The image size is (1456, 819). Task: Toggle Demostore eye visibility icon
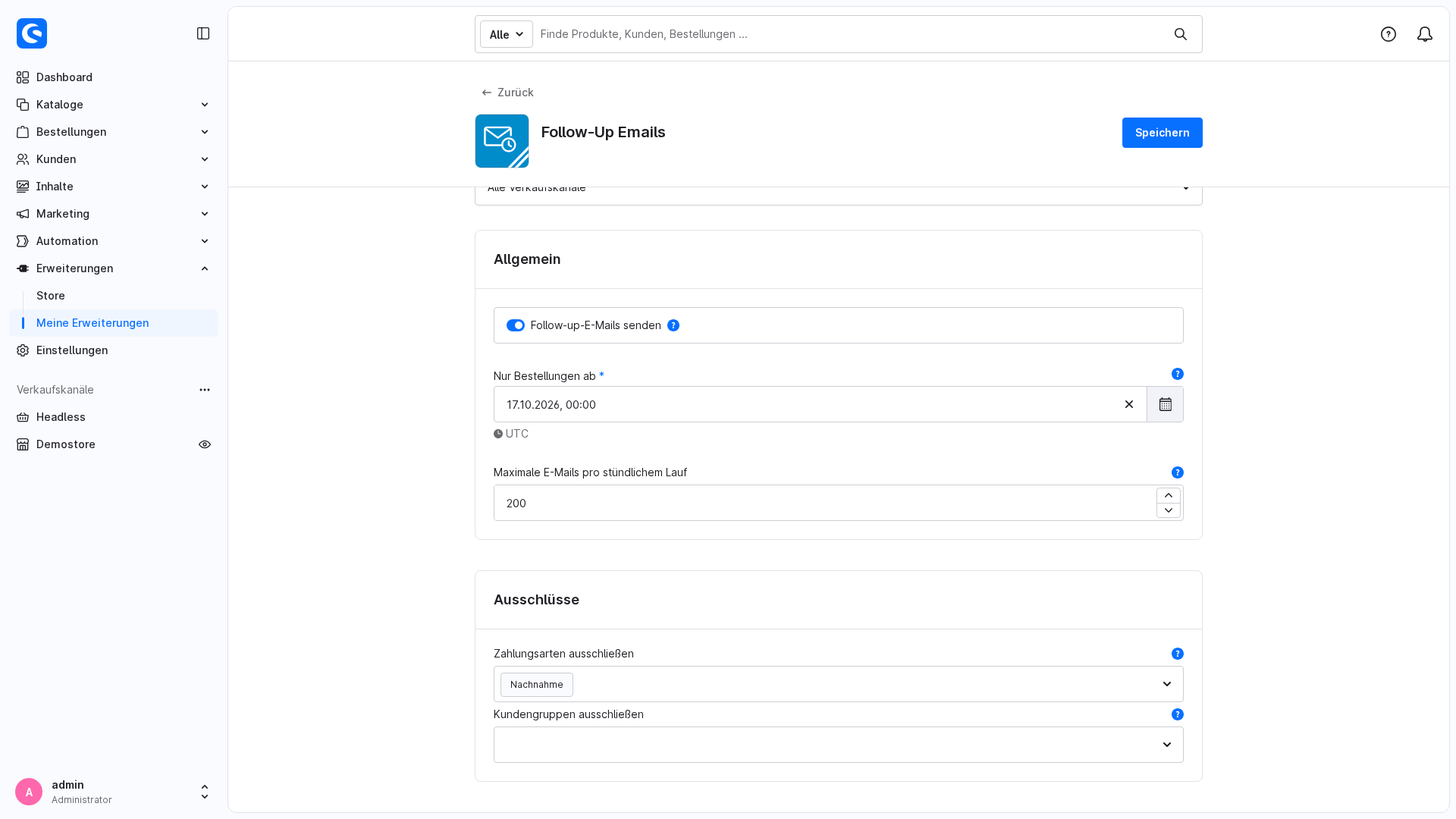[x=205, y=444]
